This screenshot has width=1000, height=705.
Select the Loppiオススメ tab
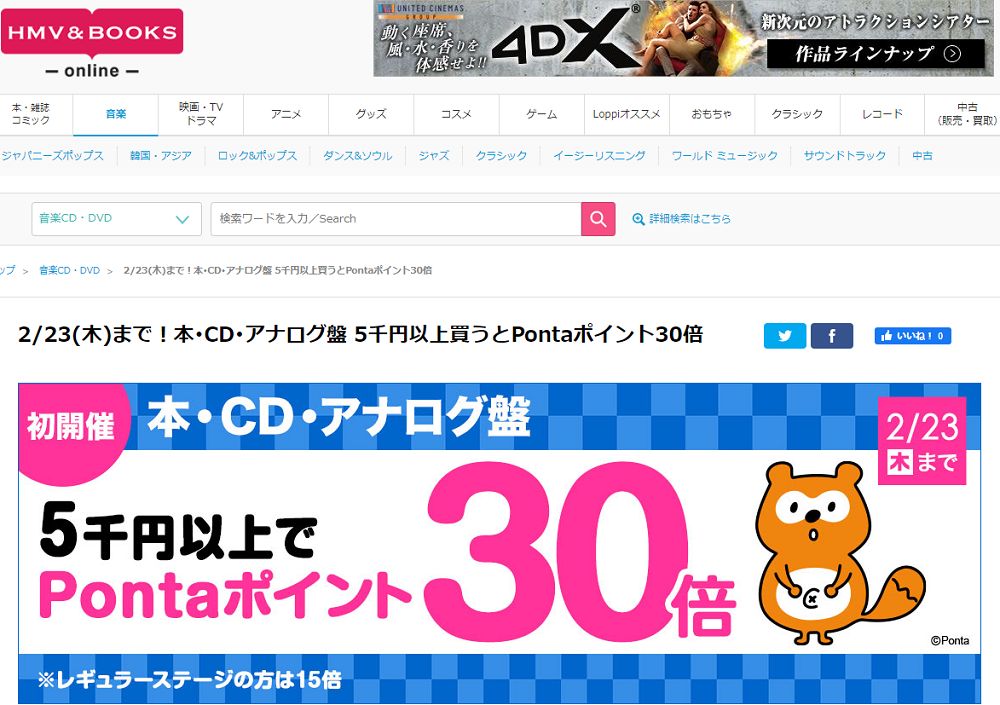[627, 114]
